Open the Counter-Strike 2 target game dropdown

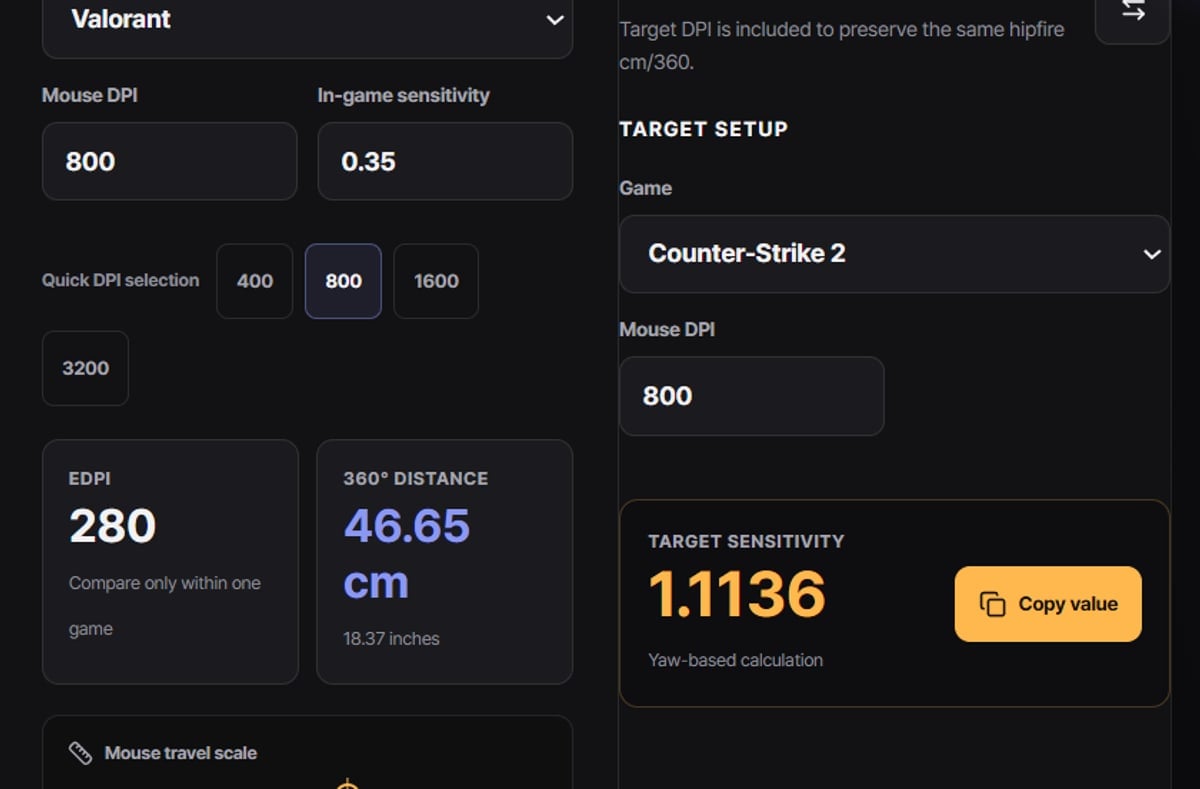click(x=894, y=254)
